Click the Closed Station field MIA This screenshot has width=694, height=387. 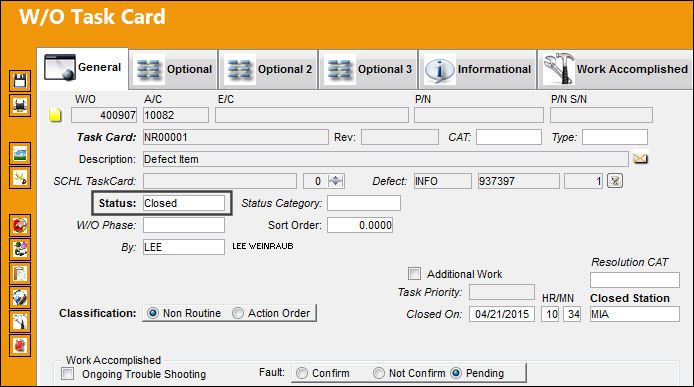[x=635, y=314]
